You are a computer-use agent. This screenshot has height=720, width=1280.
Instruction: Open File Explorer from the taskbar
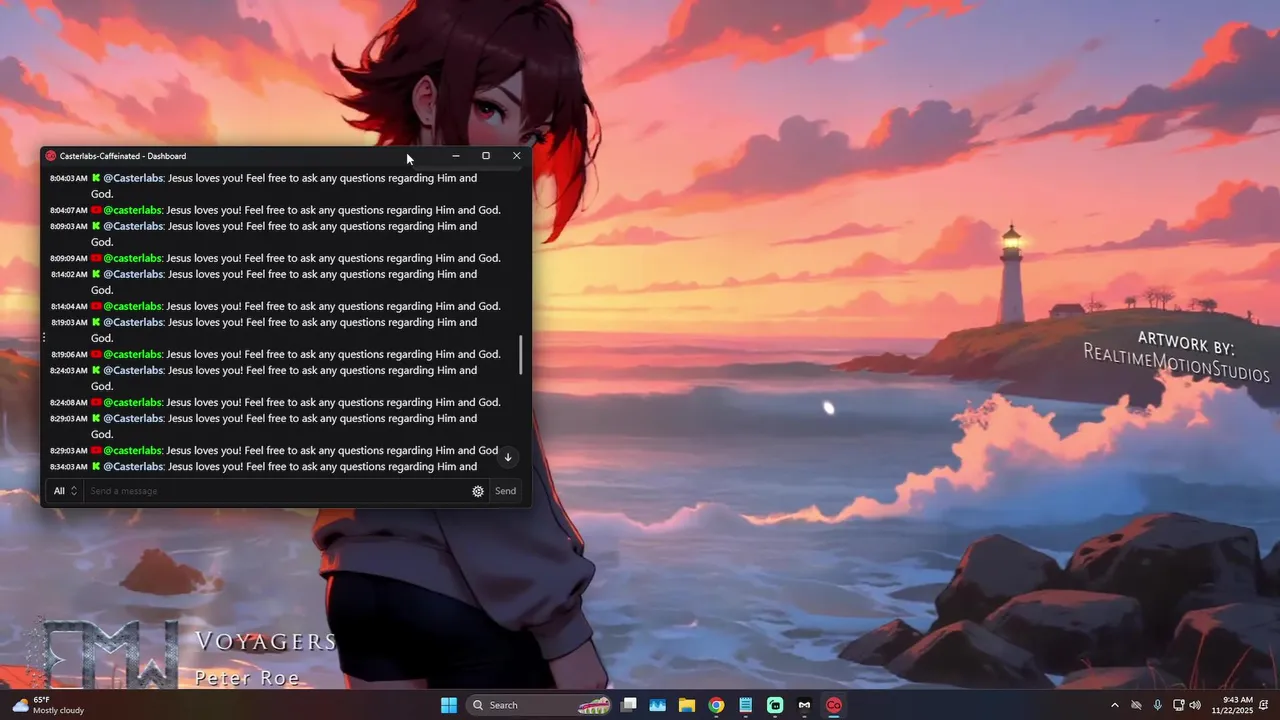687,705
